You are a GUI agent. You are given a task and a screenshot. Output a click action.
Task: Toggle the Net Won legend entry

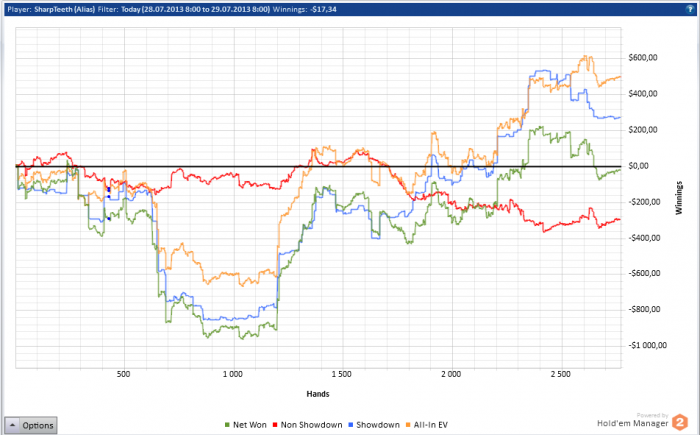coord(246,425)
